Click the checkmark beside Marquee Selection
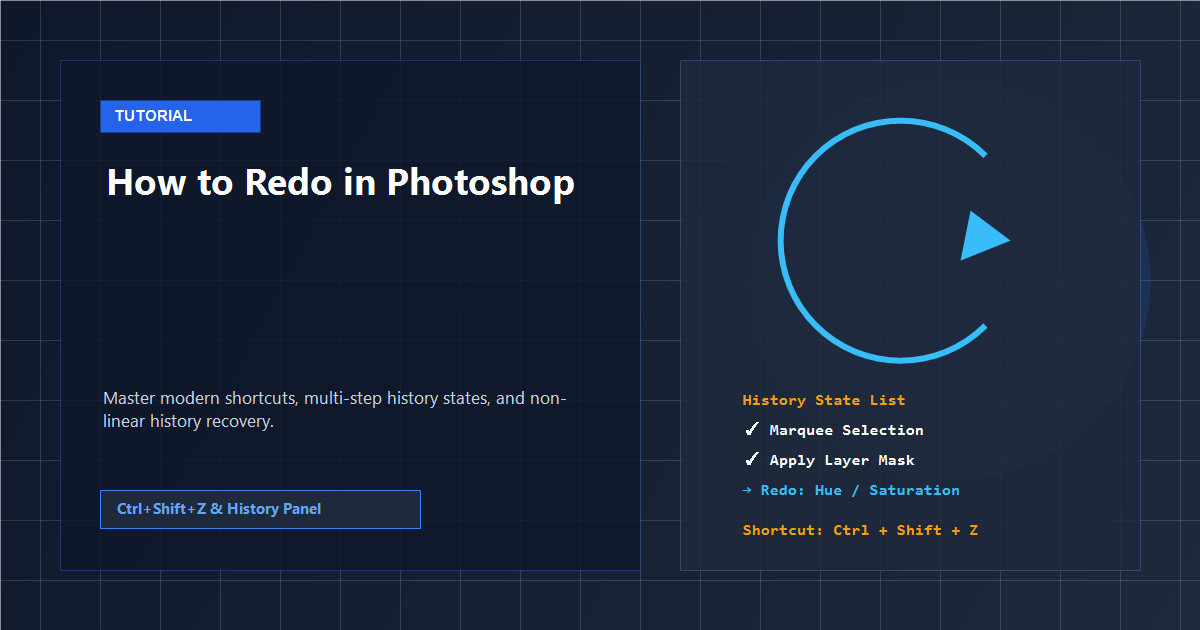 752,430
